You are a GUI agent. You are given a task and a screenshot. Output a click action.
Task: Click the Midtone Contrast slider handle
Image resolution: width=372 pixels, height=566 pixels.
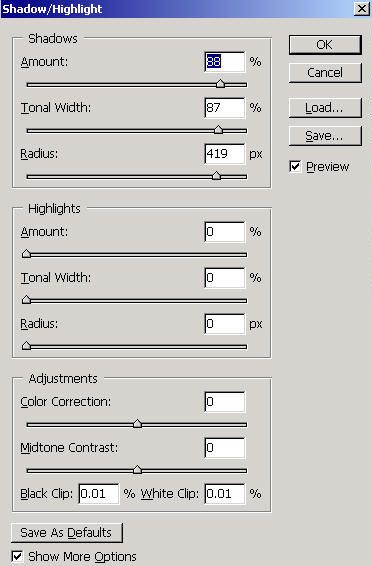coord(137,470)
